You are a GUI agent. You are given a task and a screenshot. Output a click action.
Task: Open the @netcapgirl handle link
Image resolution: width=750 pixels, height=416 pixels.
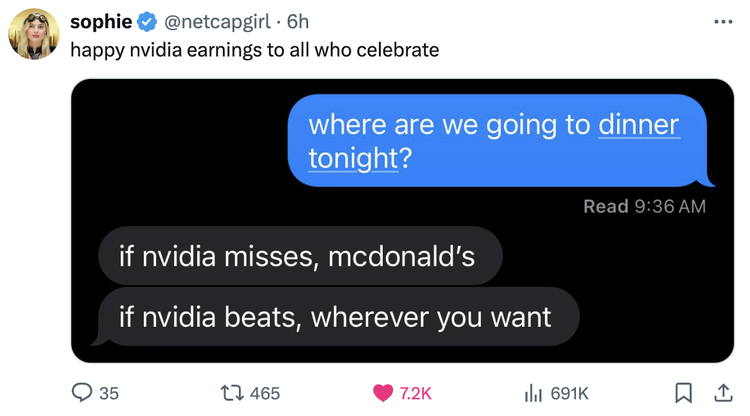pyautogui.click(x=215, y=21)
